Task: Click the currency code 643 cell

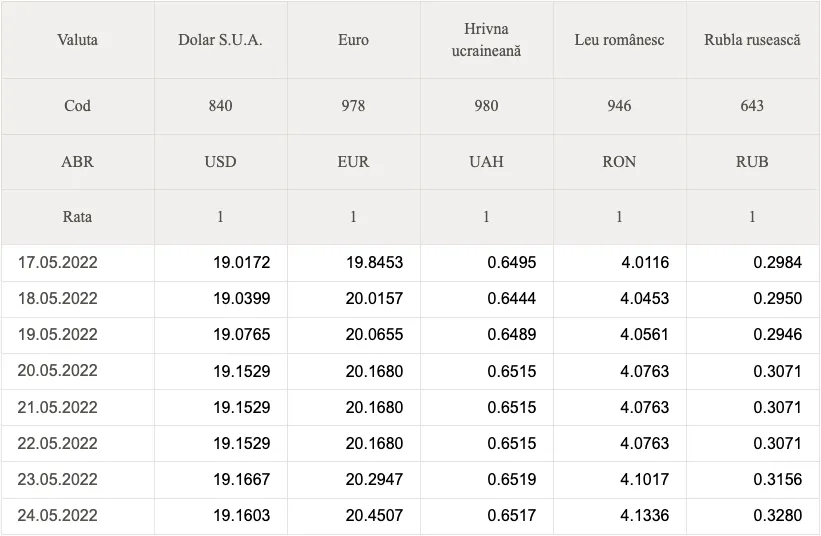Action: coord(752,106)
